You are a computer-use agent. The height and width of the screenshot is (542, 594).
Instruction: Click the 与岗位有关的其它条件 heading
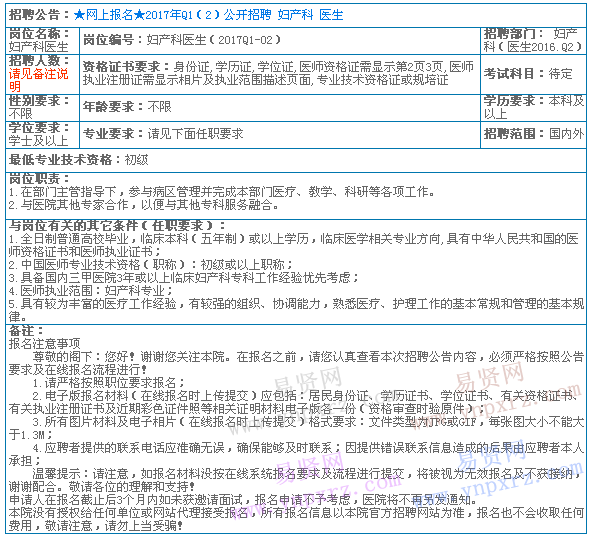coord(117,226)
